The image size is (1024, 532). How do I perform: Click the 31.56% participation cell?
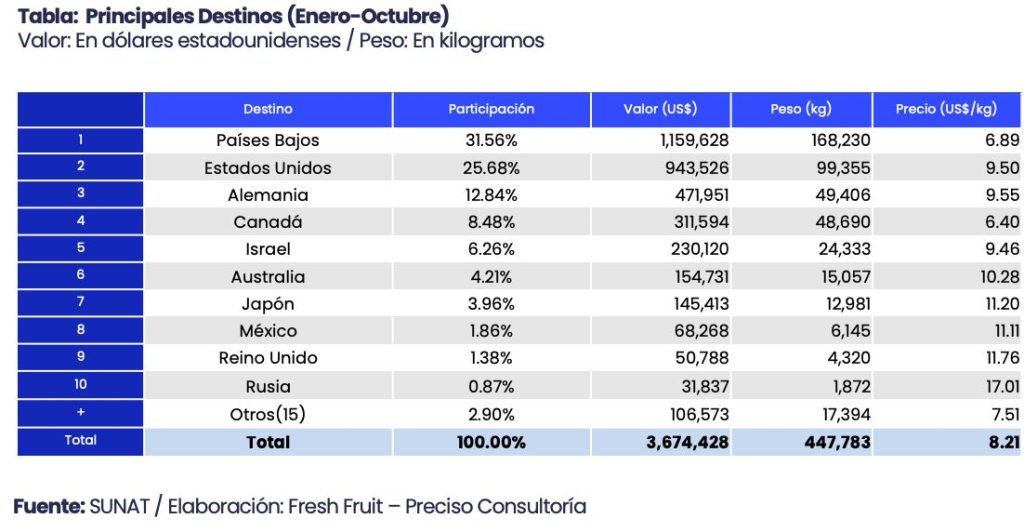pyautogui.click(x=491, y=141)
